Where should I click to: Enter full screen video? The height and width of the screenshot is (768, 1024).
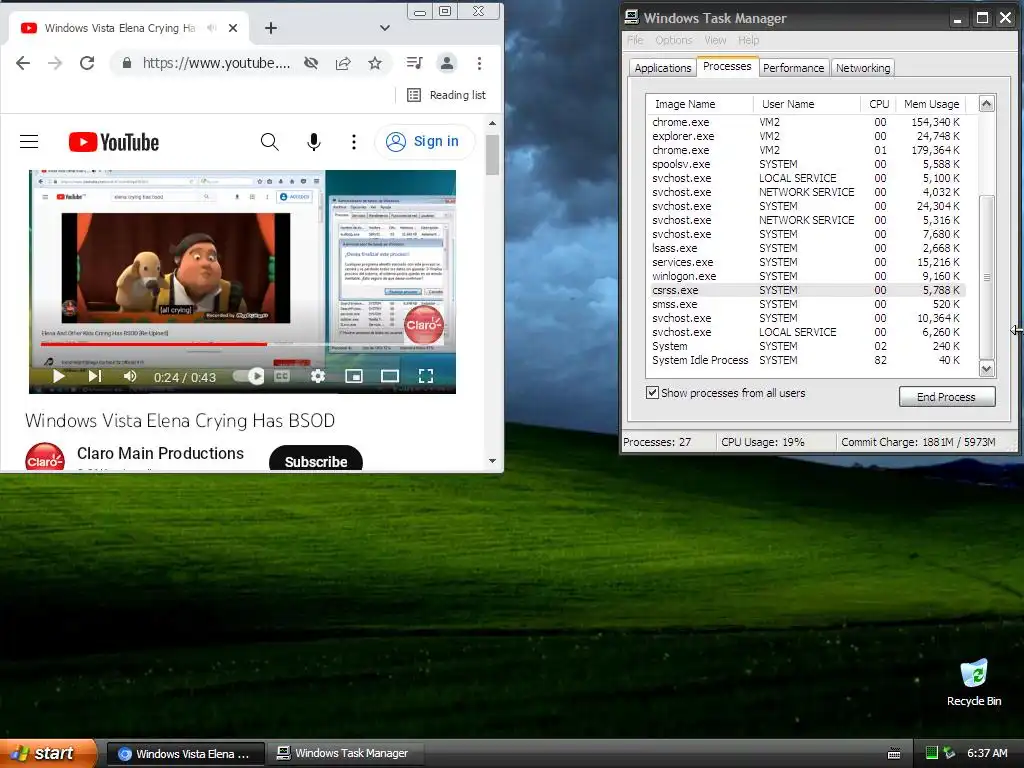(426, 376)
